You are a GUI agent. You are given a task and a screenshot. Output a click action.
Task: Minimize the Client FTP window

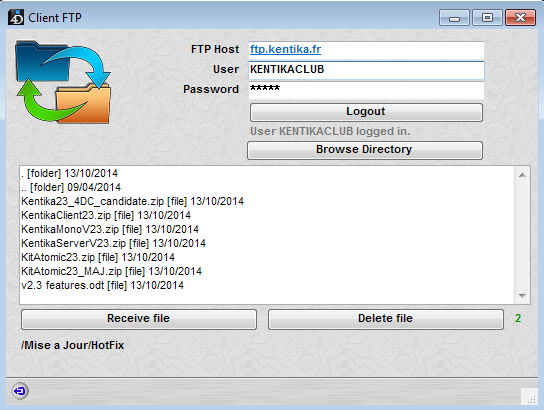[x=454, y=18]
